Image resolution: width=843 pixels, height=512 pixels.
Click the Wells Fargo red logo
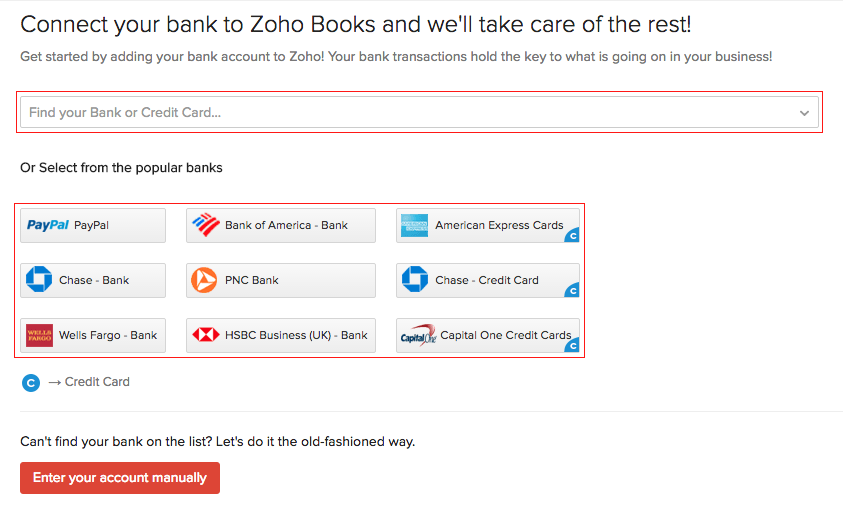tap(39, 335)
